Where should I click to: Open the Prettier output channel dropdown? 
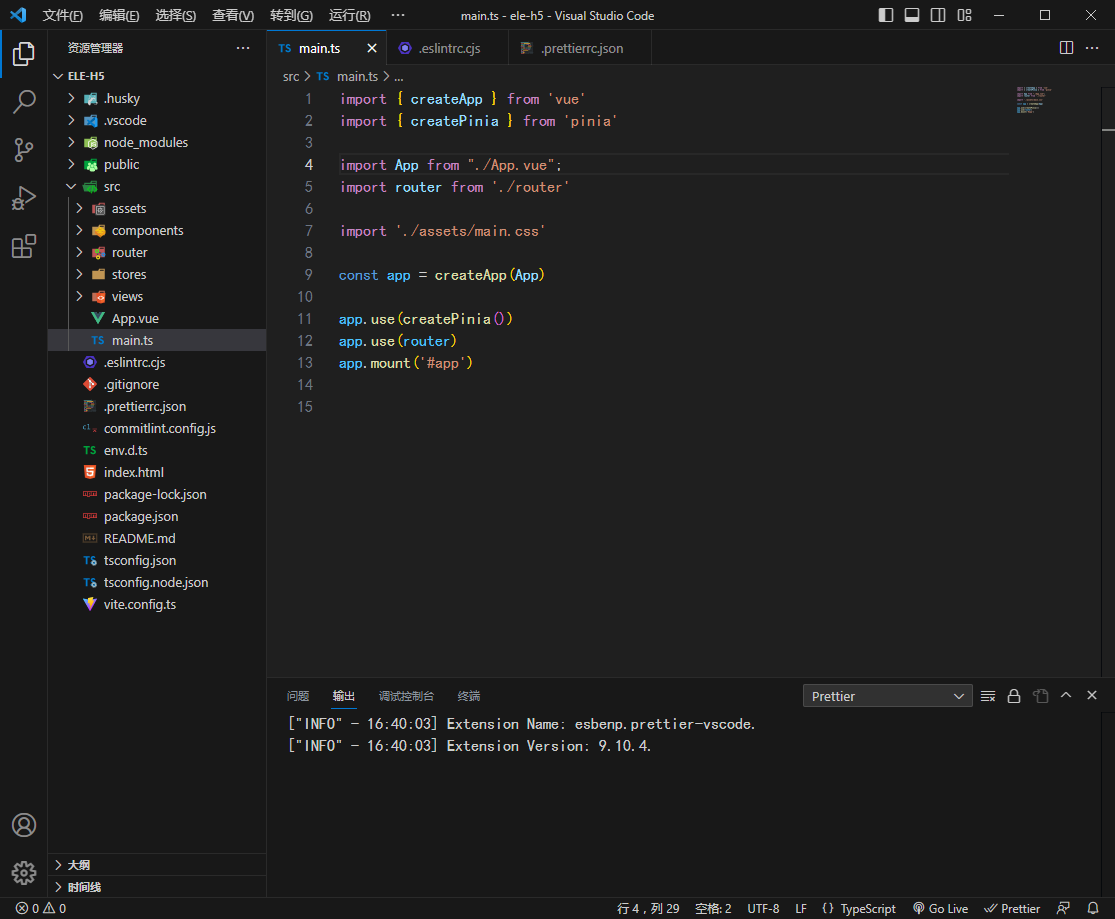click(x=887, y=696)
